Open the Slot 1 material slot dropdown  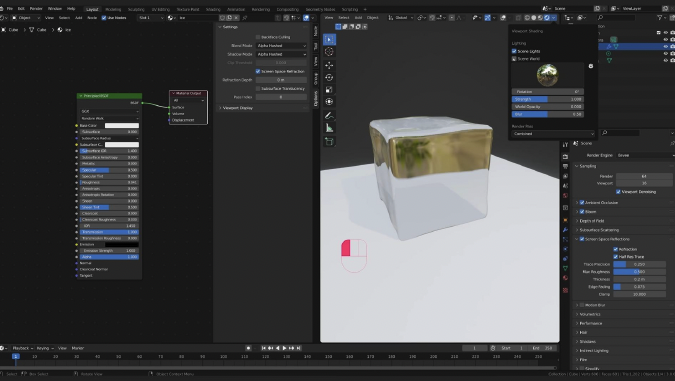click(151, 18)
